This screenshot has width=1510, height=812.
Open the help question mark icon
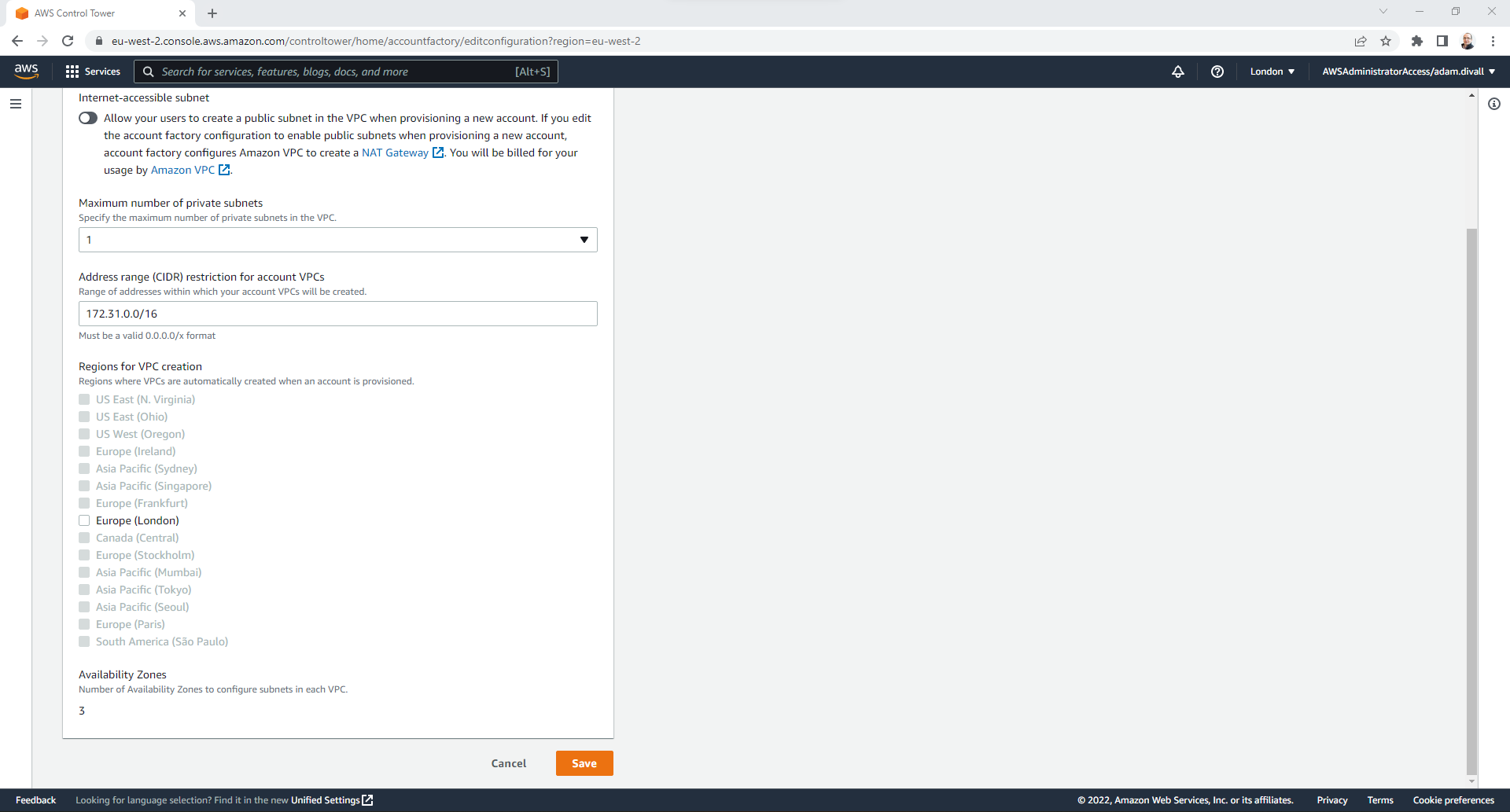pos(1217,72)
